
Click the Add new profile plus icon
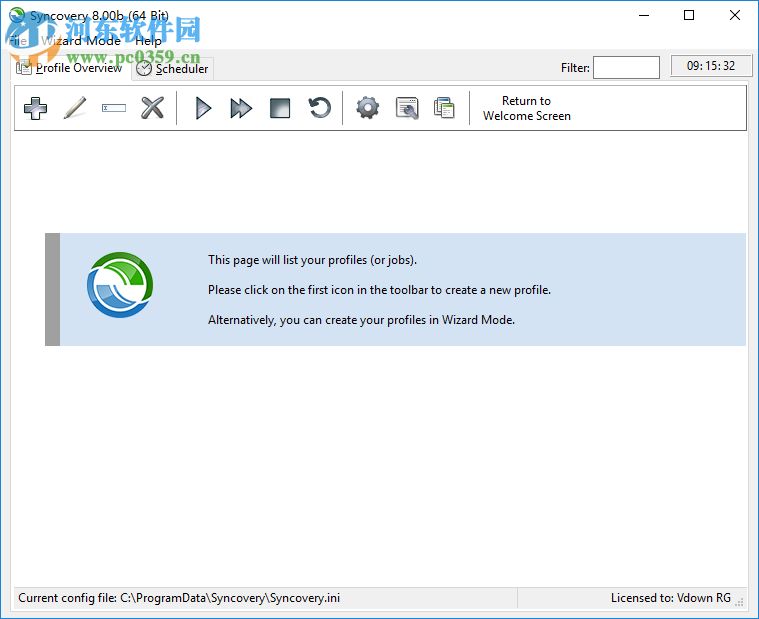[35, 108]
